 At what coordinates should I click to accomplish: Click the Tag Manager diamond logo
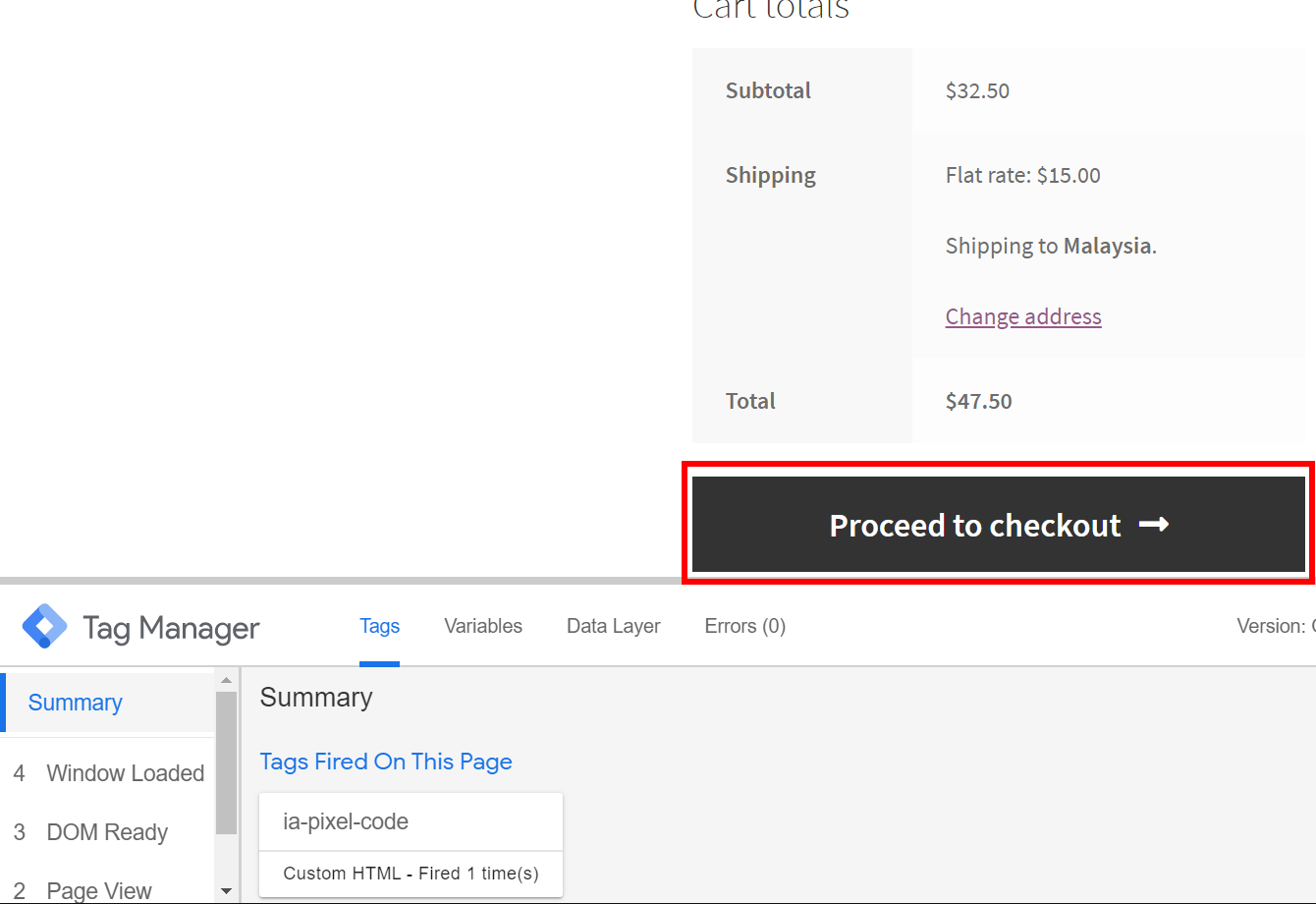point(44,626)
